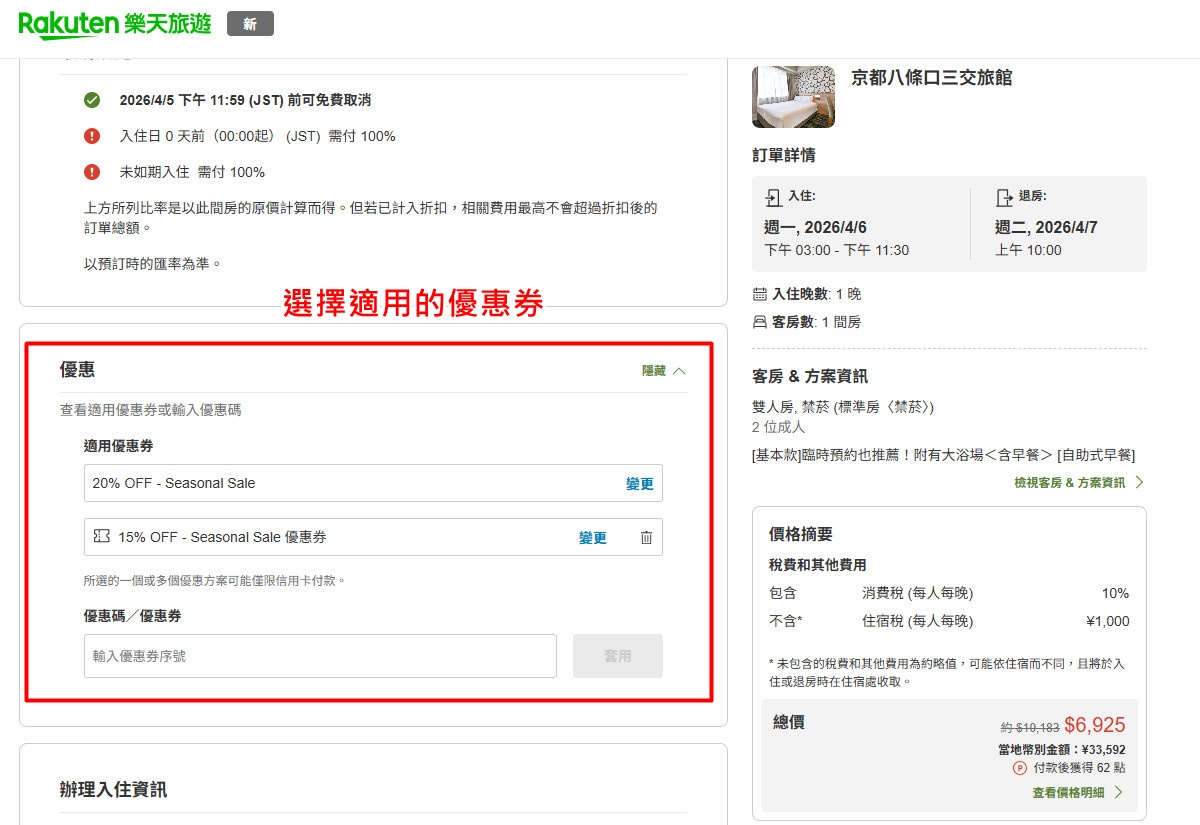
Task: Click the check-out door icon
Action: (x=1004, y=197)
